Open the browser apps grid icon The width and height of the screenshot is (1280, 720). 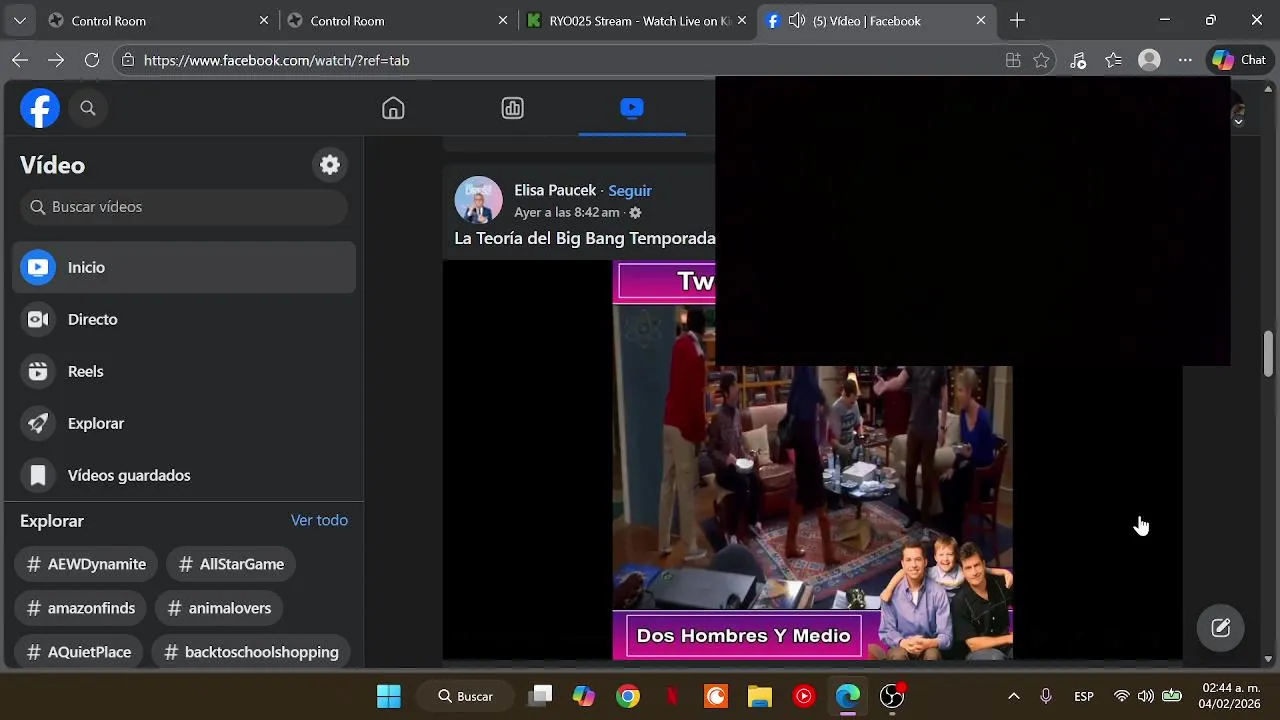click(x=1013, y=60)
